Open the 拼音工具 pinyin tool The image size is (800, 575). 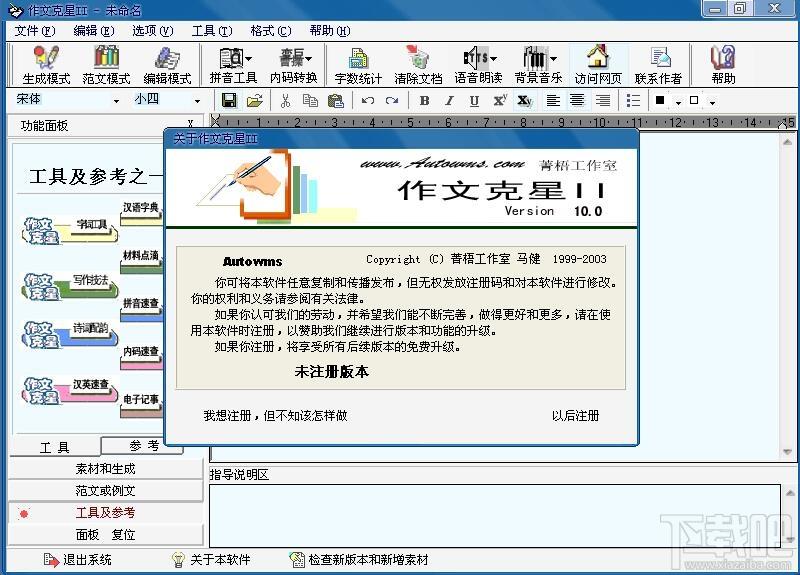233,64
